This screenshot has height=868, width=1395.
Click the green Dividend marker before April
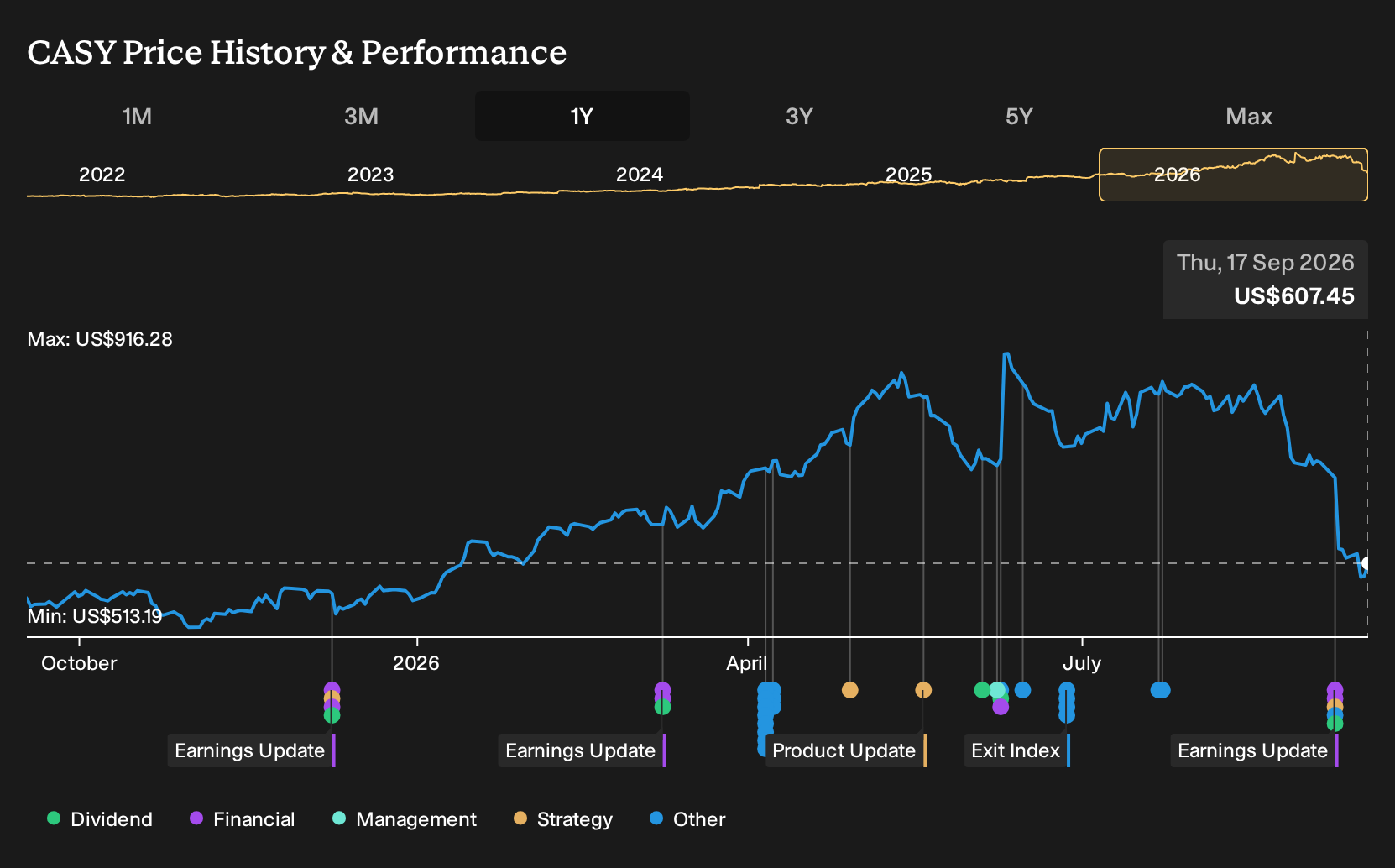tap(662, 707)
